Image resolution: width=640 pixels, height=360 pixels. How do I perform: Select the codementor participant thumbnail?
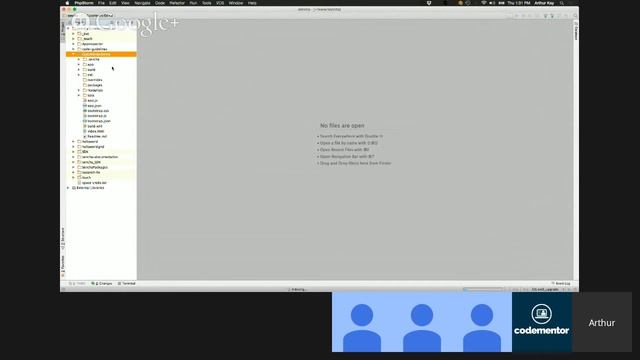click(542, 322)
